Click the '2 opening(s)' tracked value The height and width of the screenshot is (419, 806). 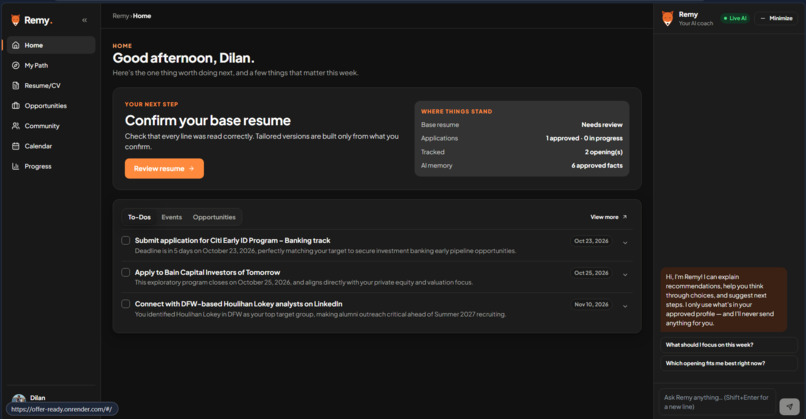[603, 152]
